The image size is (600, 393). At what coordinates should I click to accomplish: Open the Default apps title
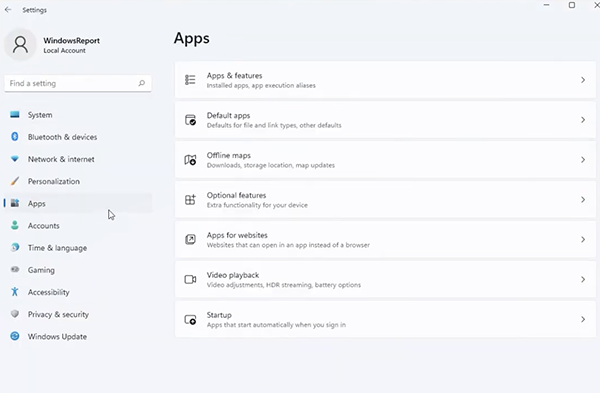(228, 115)
